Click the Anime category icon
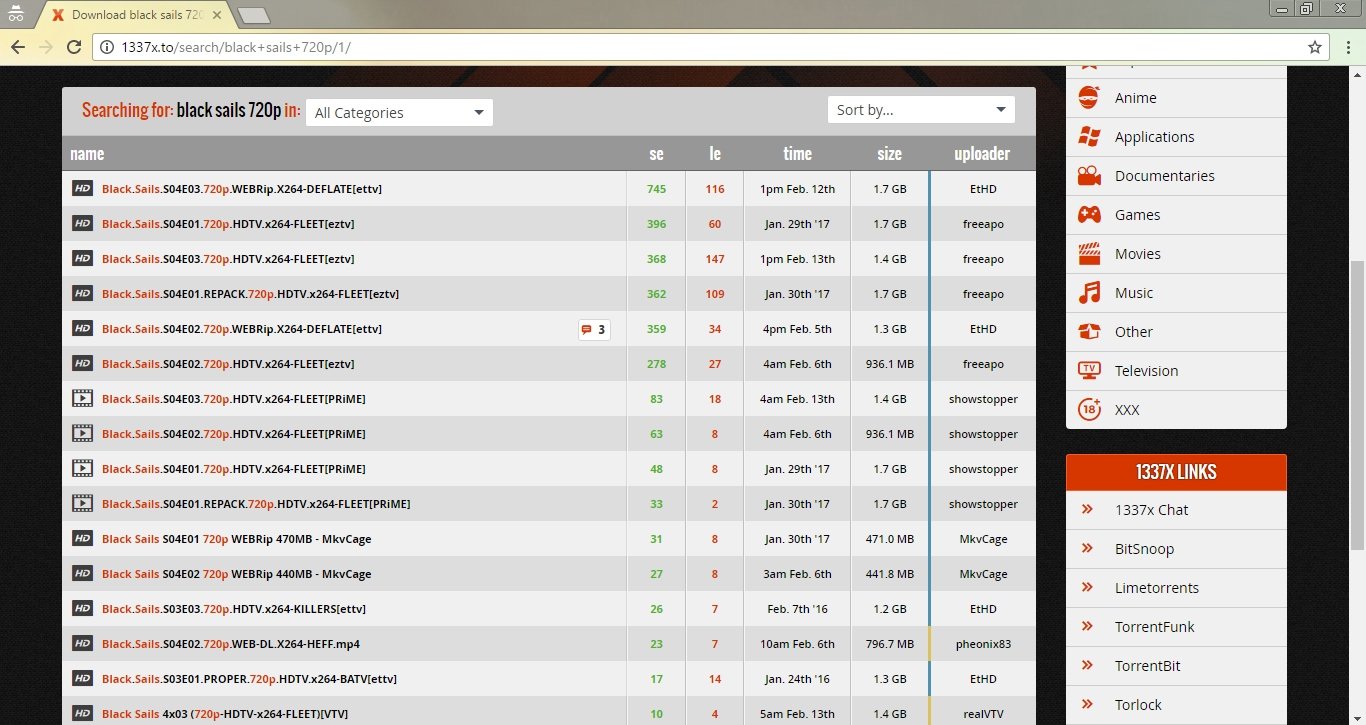The height and width of the screenshot is (725, 1366). click(1089, 97)
